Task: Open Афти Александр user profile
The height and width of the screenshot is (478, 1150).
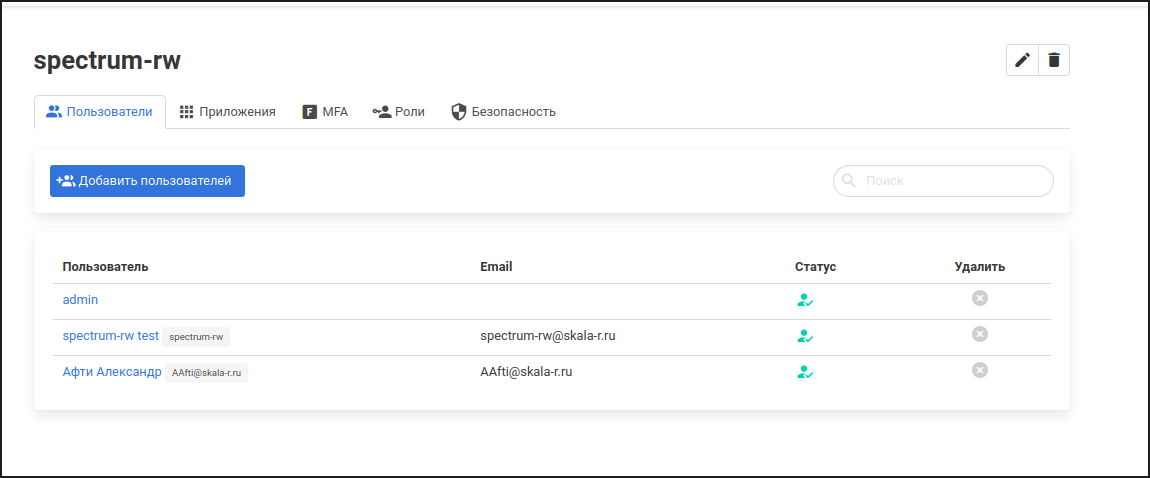Action: tap(111, 372)
